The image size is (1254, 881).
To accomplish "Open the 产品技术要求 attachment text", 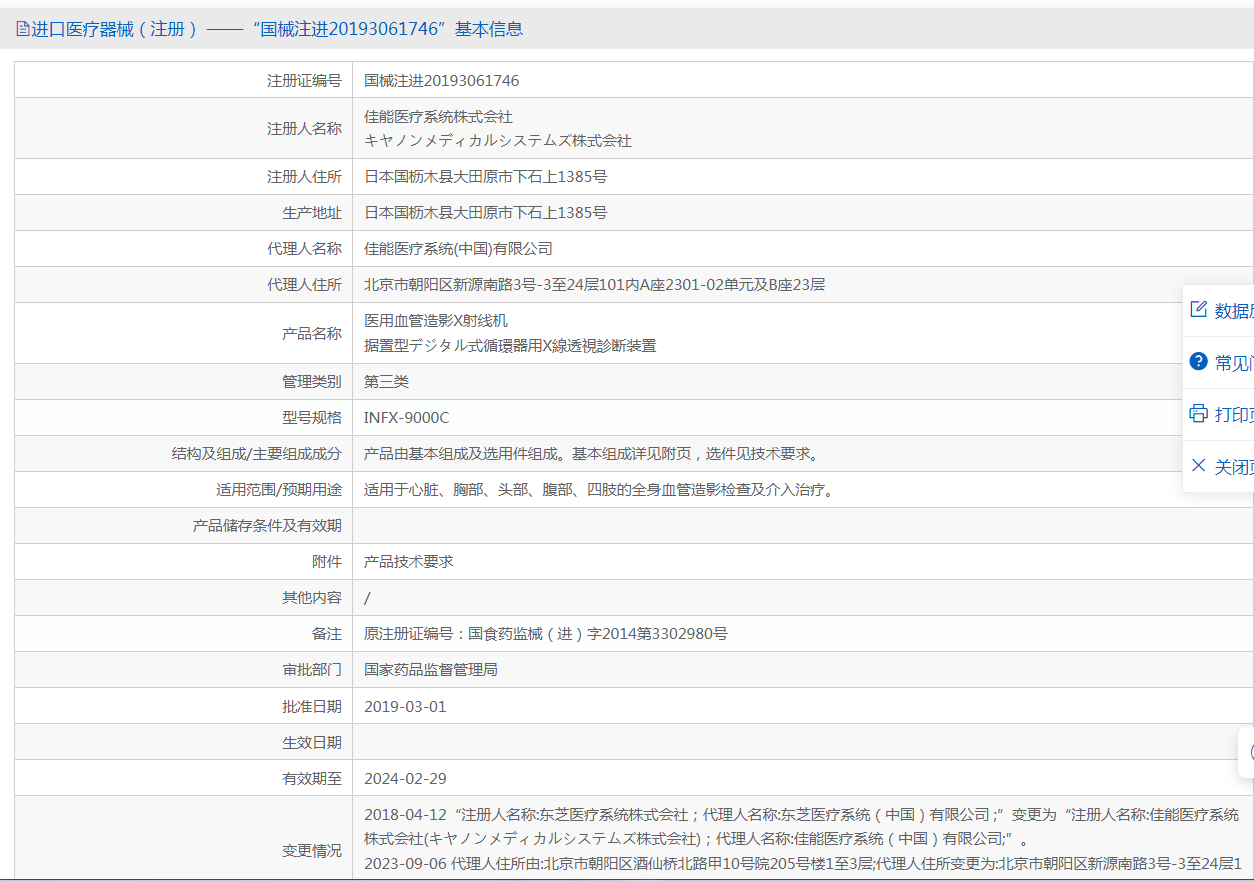I will click(408, 561).
